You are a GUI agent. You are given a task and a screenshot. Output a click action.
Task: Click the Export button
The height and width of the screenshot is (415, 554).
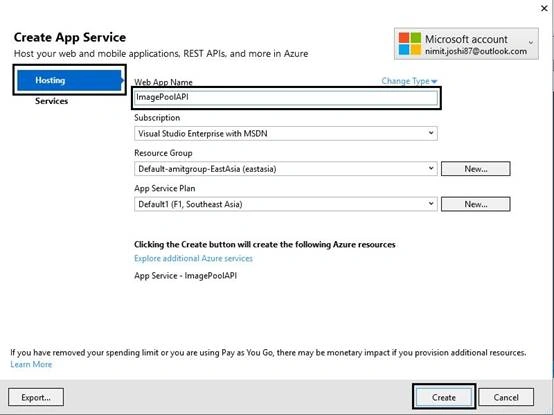[x=36, y=397]
